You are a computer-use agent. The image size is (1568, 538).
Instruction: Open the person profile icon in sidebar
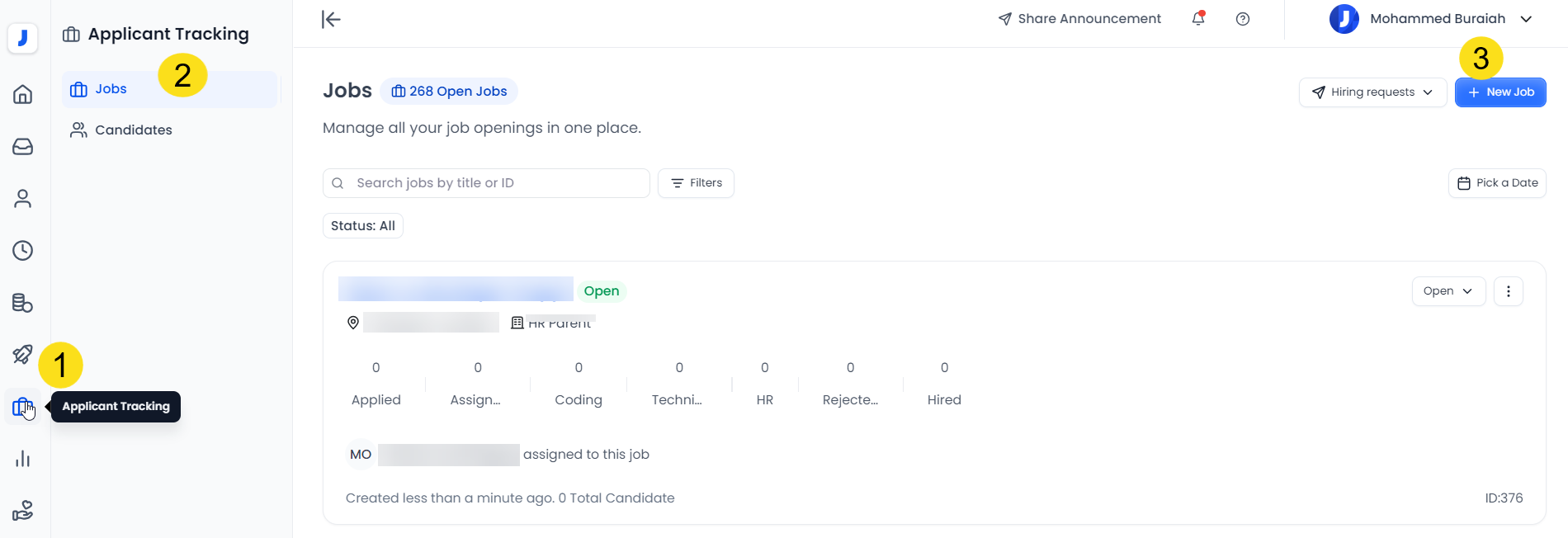pos(23,199)
